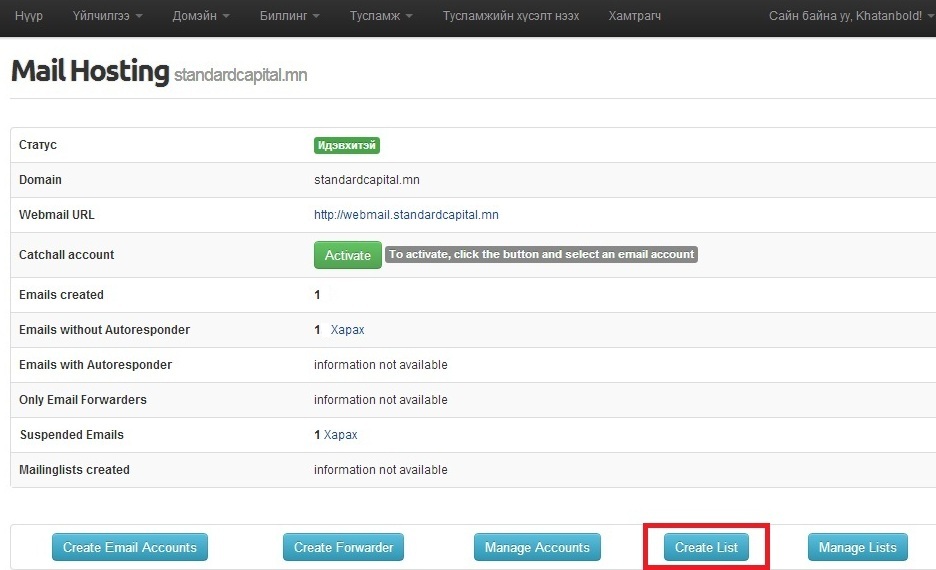Viewport: 936px width, 570px height.
Task: Open Manage Lists
Action: 857,547
